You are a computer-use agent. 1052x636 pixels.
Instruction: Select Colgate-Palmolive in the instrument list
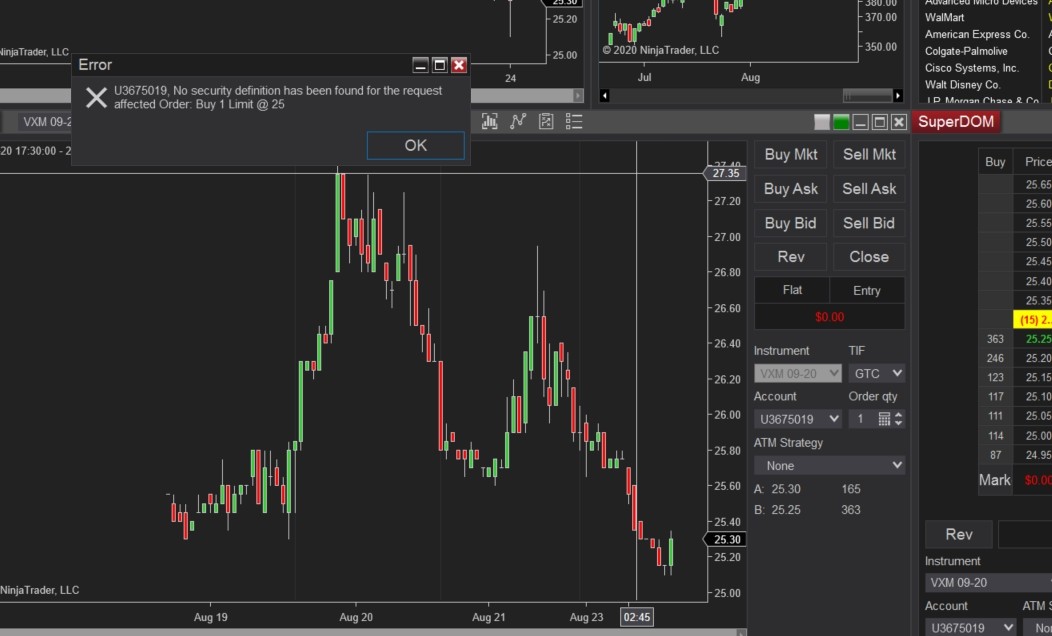click(x=966, y=51)
